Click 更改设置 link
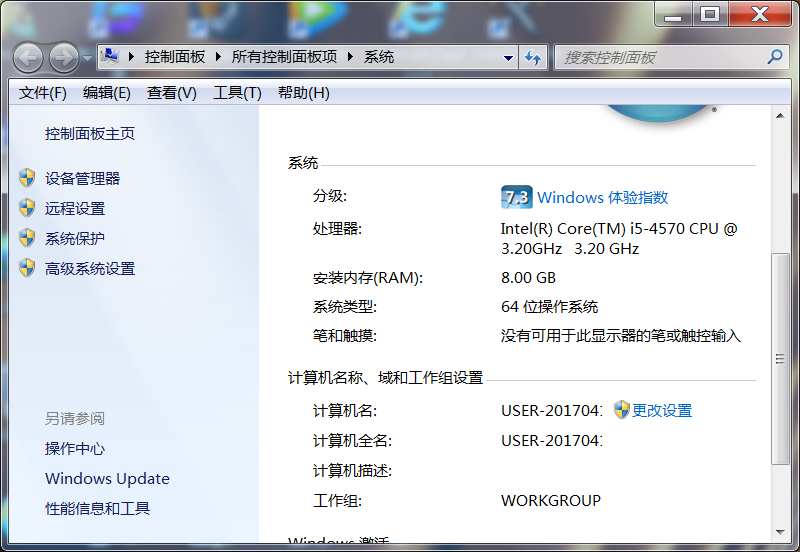The width and height of the screenshot is (800, 552). coord(662,411)
